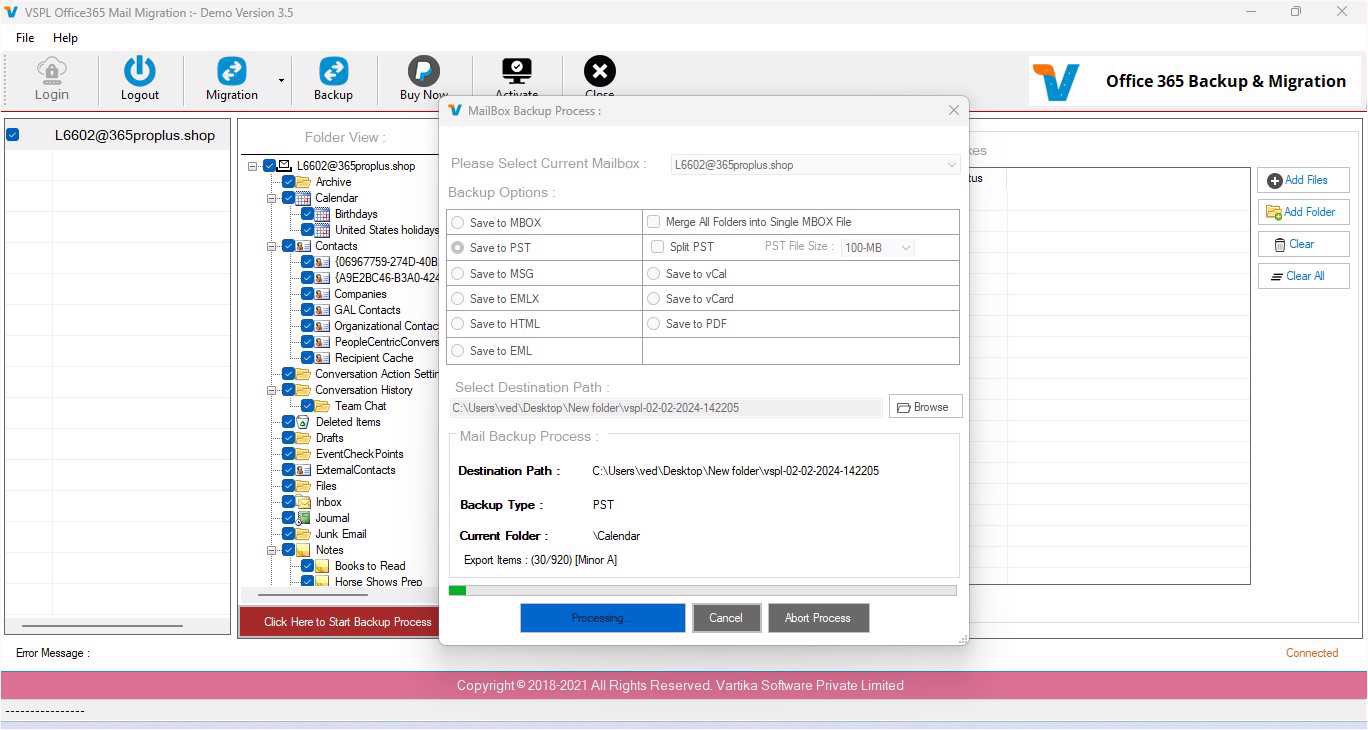Click the Clear trash icon button
This screenshot has height=730, width=1368.
click(x=1304, y=244)
